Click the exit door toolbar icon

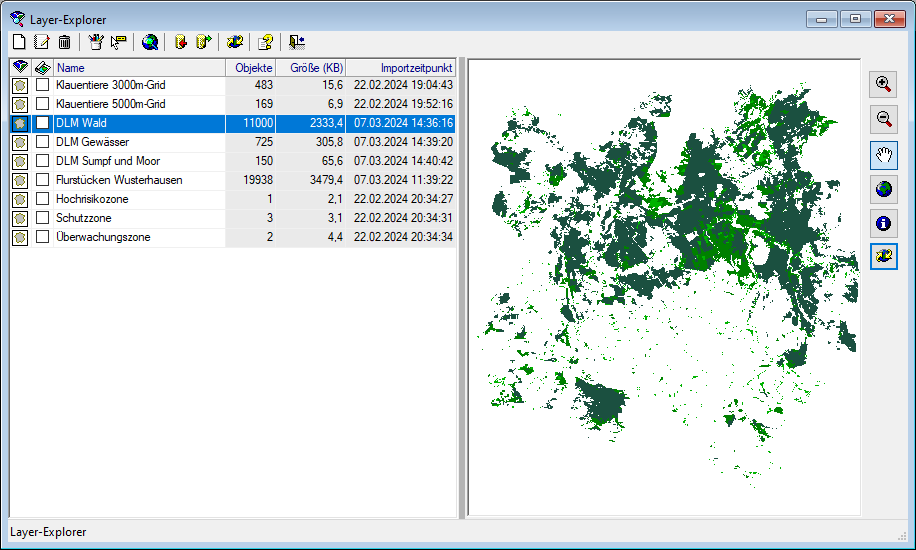pos(297,42)
